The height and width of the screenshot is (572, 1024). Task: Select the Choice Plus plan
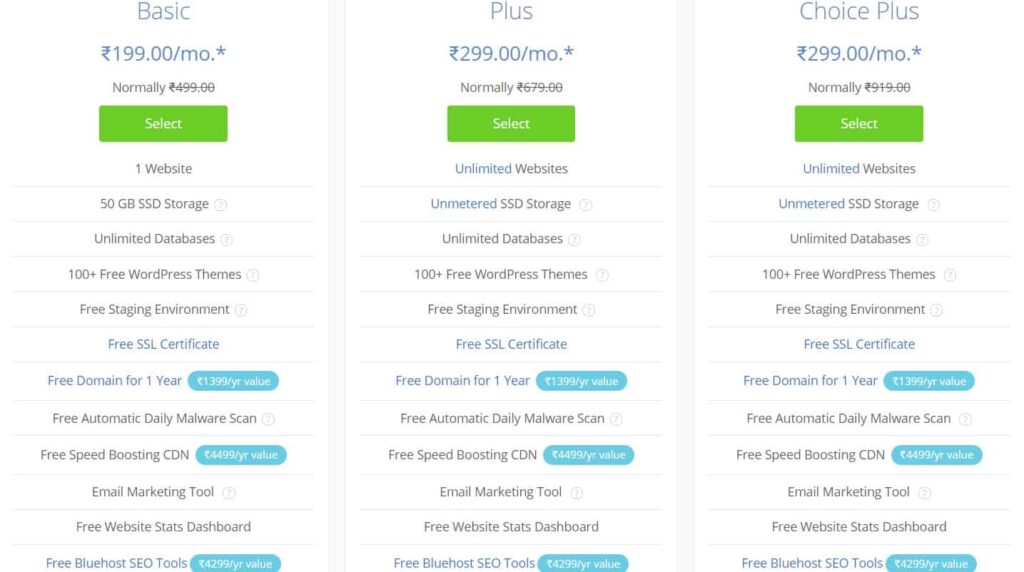(859, 123)
